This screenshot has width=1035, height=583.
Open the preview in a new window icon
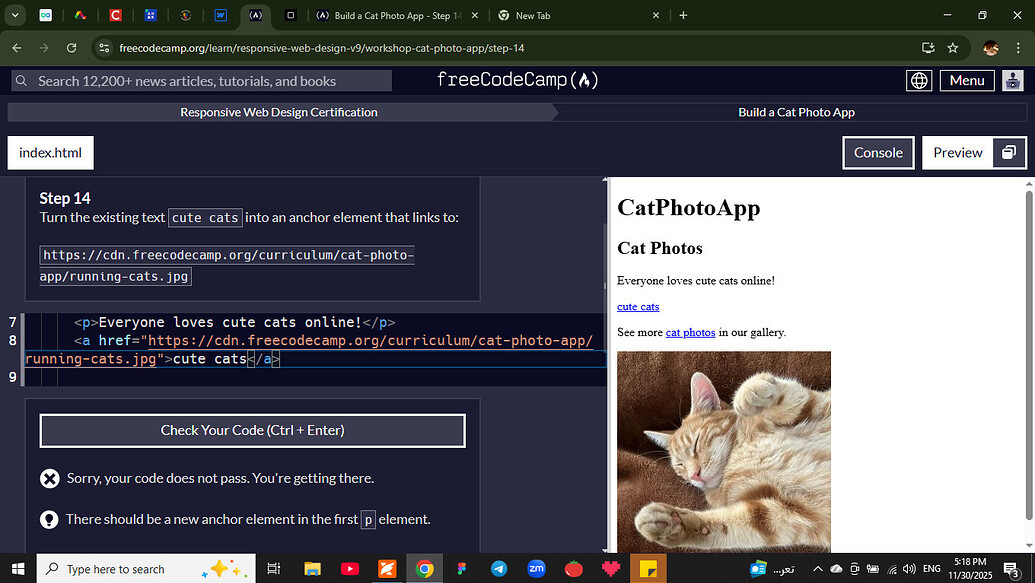[1008, 153]
